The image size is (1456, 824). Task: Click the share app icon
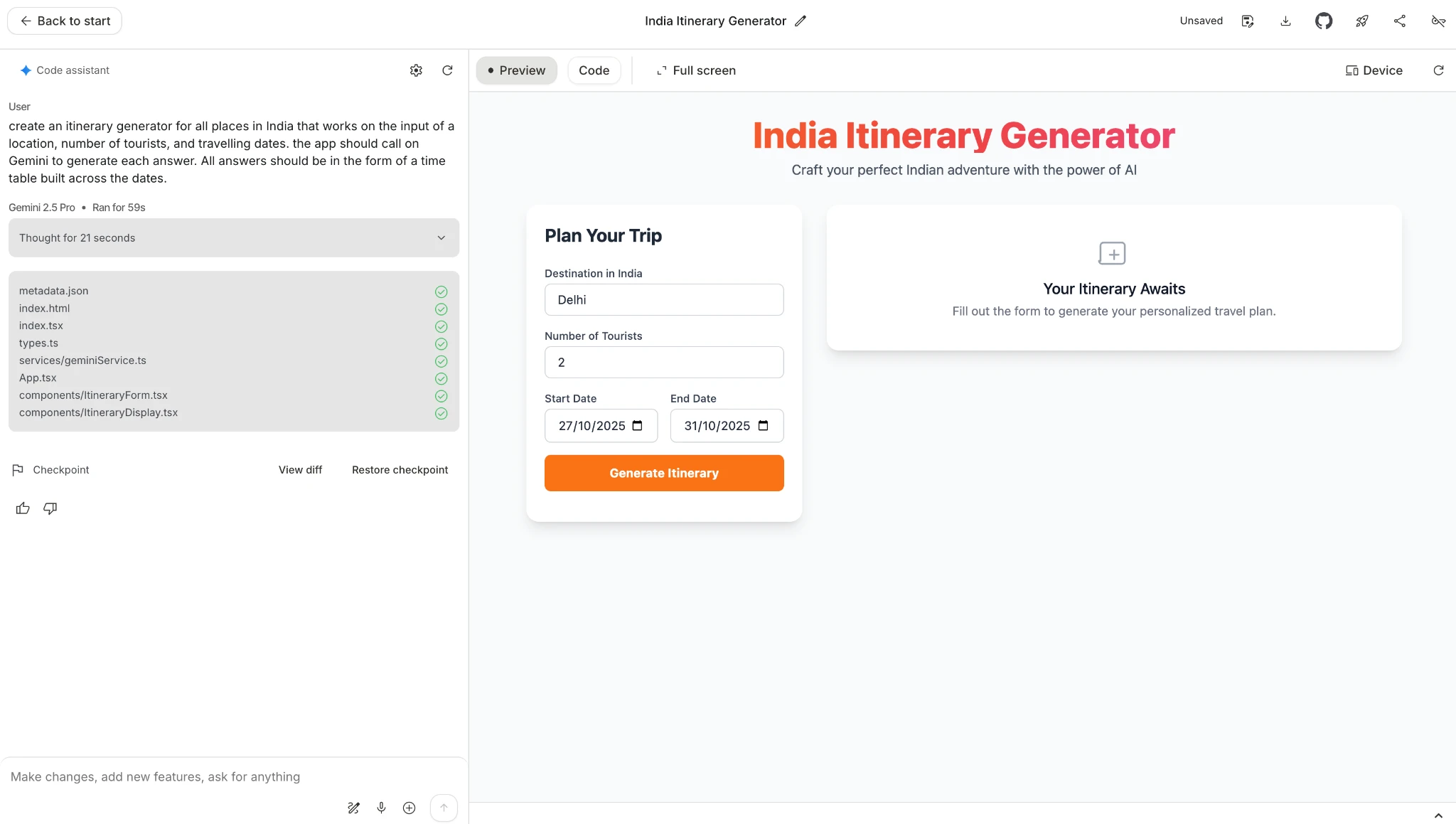pyautogui.click(x=1399, y=21)
